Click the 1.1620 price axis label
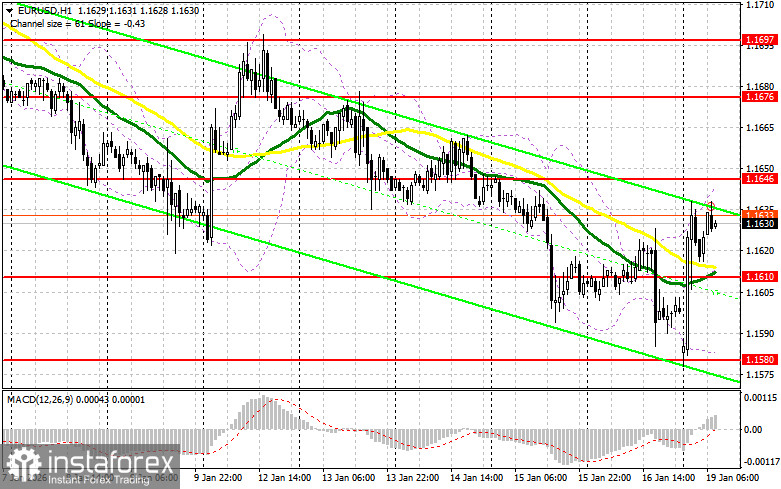The height and width of the screenshot is (489, 781). point(760,251)
